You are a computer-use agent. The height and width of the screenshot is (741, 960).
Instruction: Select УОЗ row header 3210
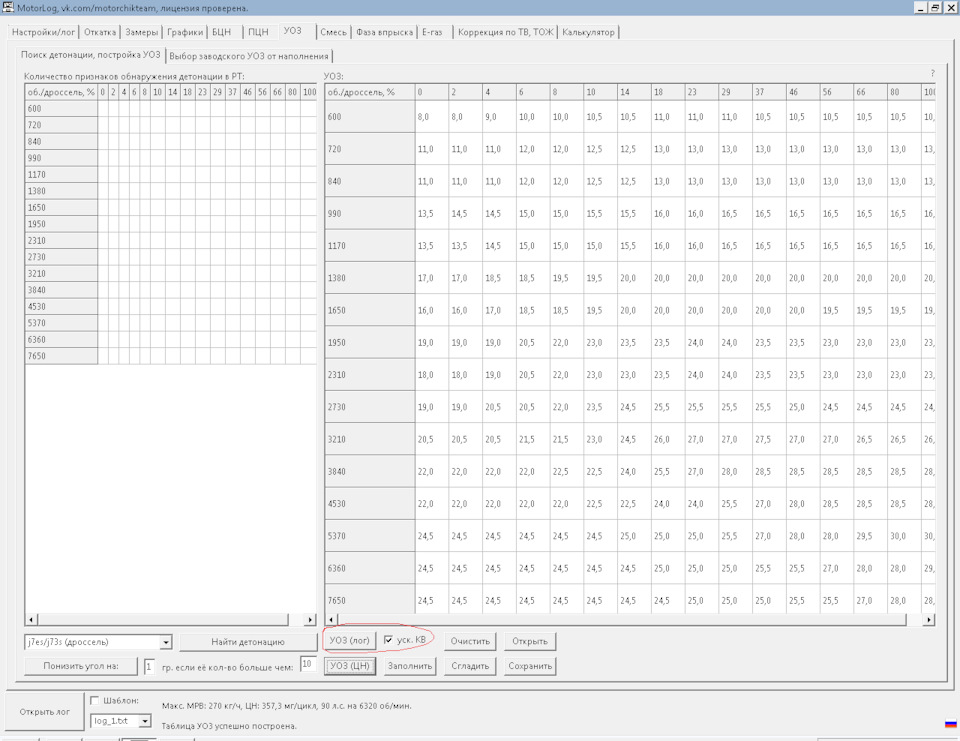pos(370,439)
